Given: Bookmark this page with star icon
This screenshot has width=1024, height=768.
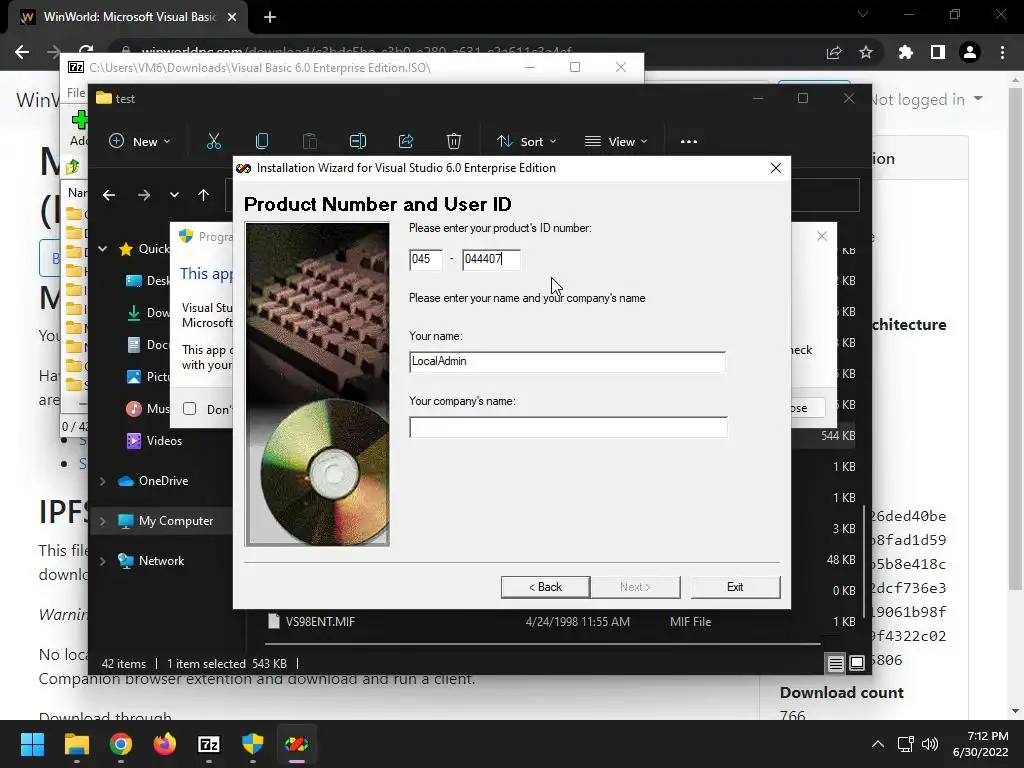Looking at the screenshot, I should click(x=866, y=52).
